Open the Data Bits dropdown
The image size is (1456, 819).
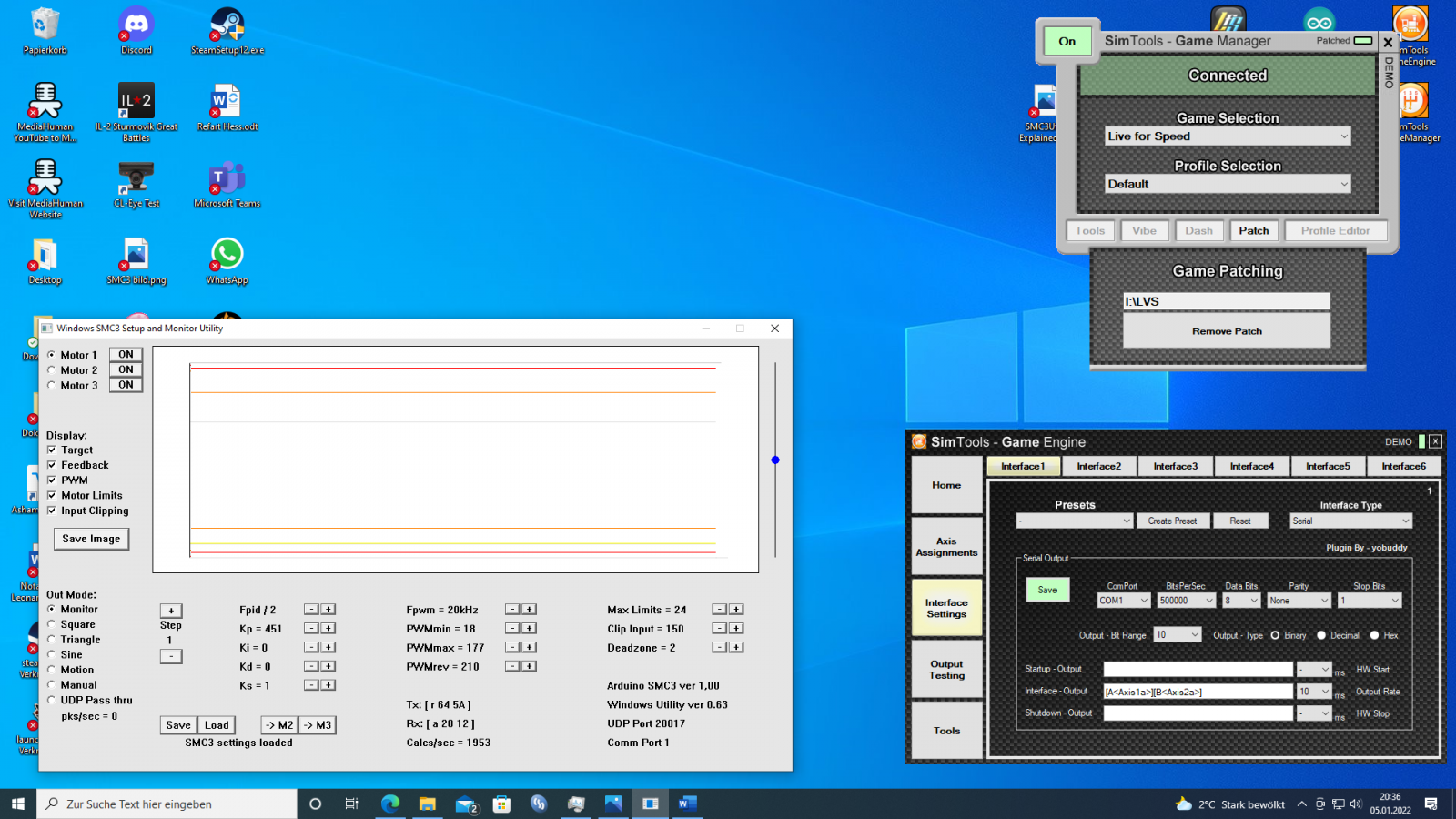[1241, 601]
